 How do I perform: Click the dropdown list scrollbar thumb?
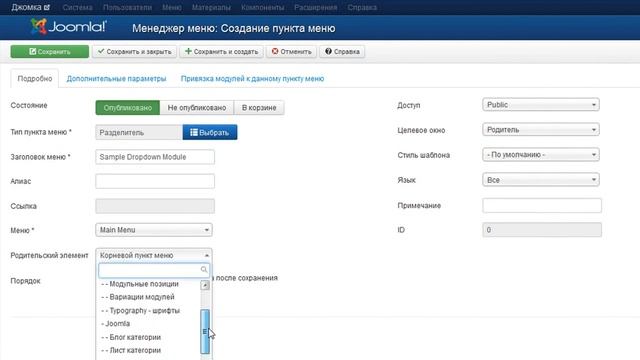pyautogui.click(x=205, y=331)
